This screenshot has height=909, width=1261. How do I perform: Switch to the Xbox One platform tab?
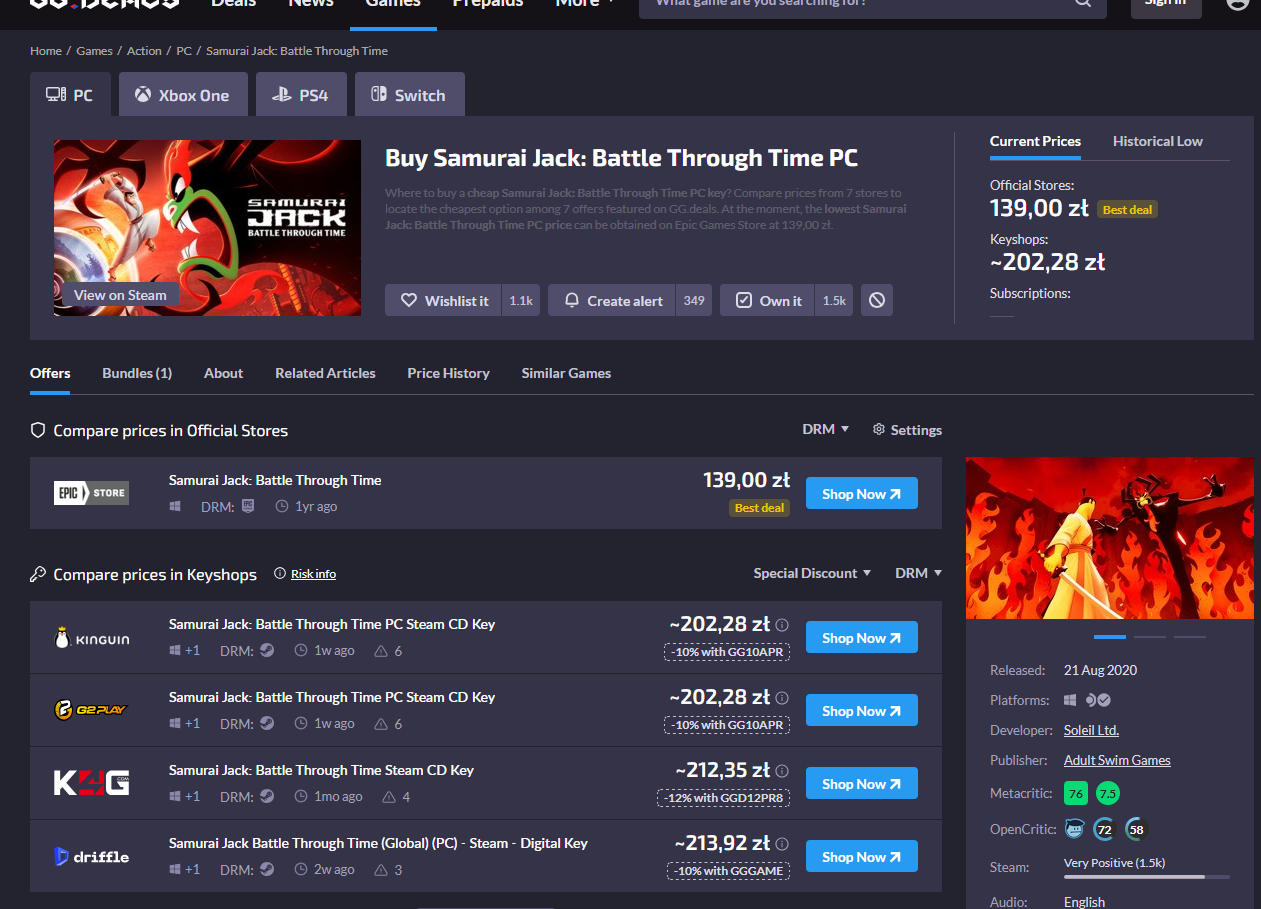(x=183, y=95)
